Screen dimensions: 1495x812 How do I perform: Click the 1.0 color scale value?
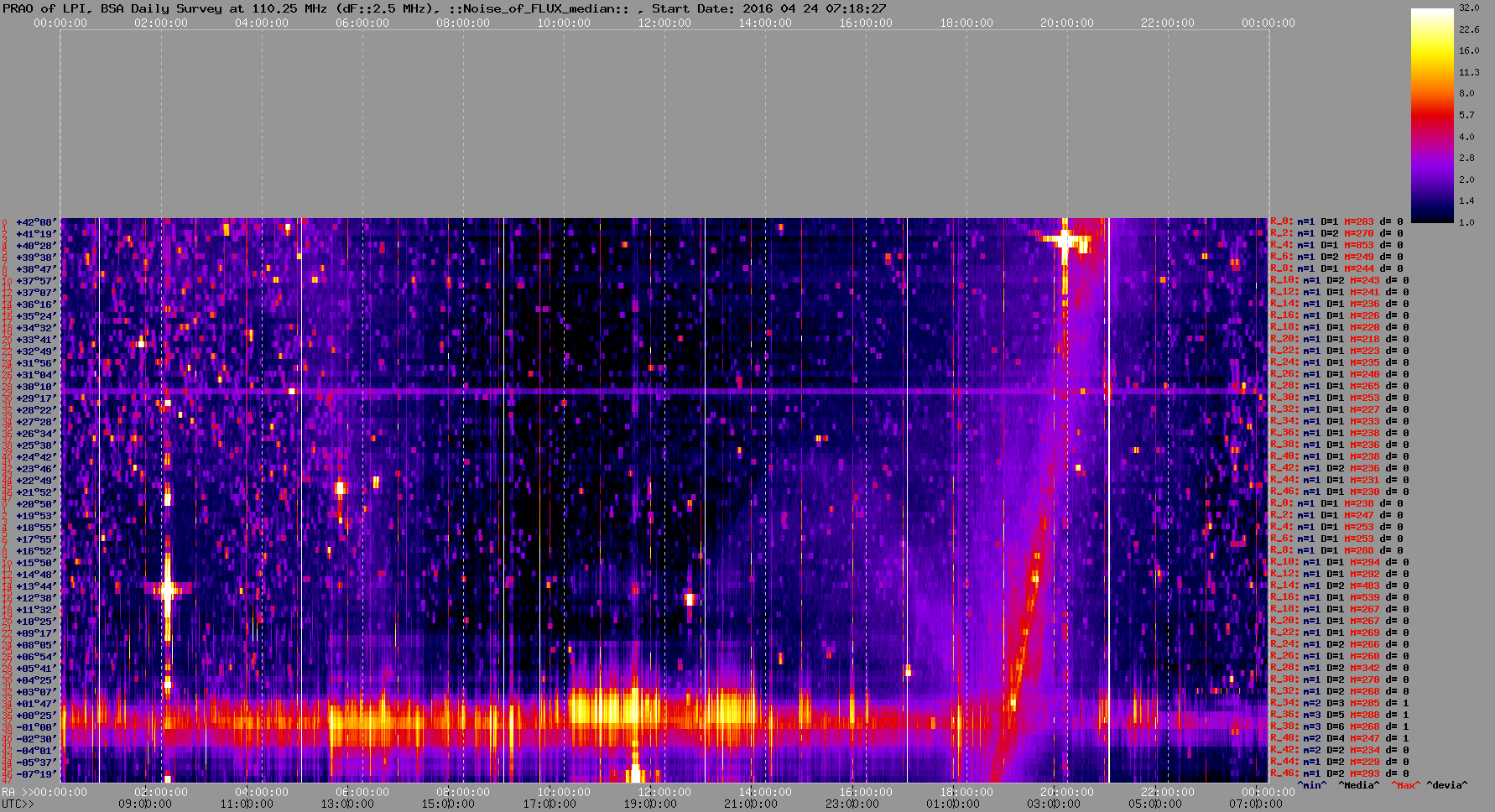pyautogui.click(x=1466, y=222)
